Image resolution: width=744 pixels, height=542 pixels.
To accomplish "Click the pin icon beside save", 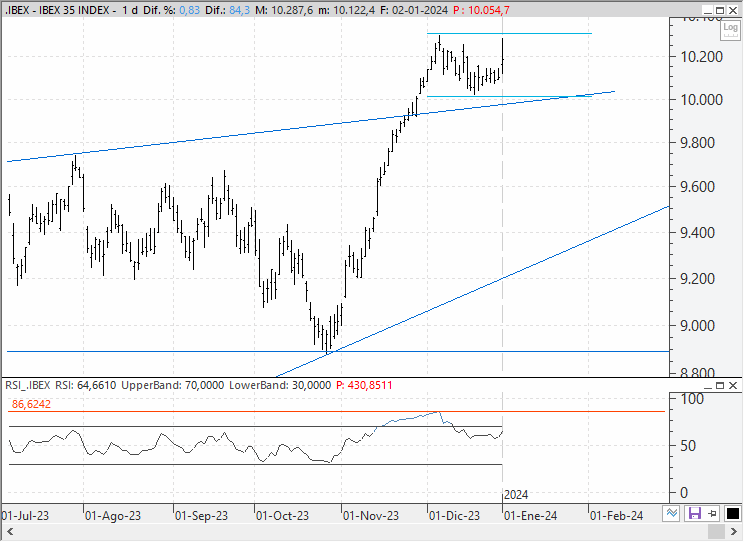I will click(x=713, y=514).
